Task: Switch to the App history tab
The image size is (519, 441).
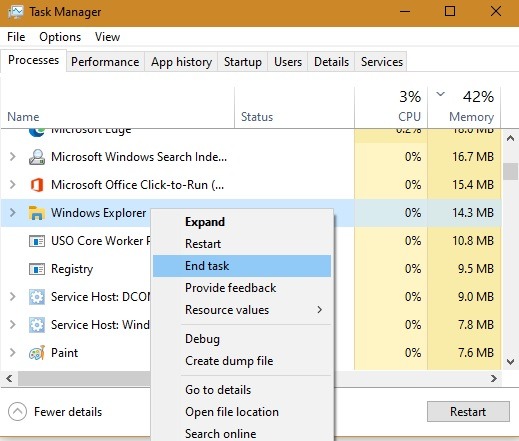Action: (x=181, y=62)
